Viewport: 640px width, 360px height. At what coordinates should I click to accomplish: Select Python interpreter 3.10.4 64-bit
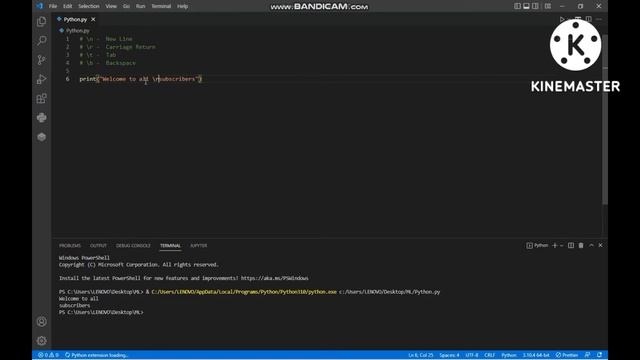click(x=536, y=355)
